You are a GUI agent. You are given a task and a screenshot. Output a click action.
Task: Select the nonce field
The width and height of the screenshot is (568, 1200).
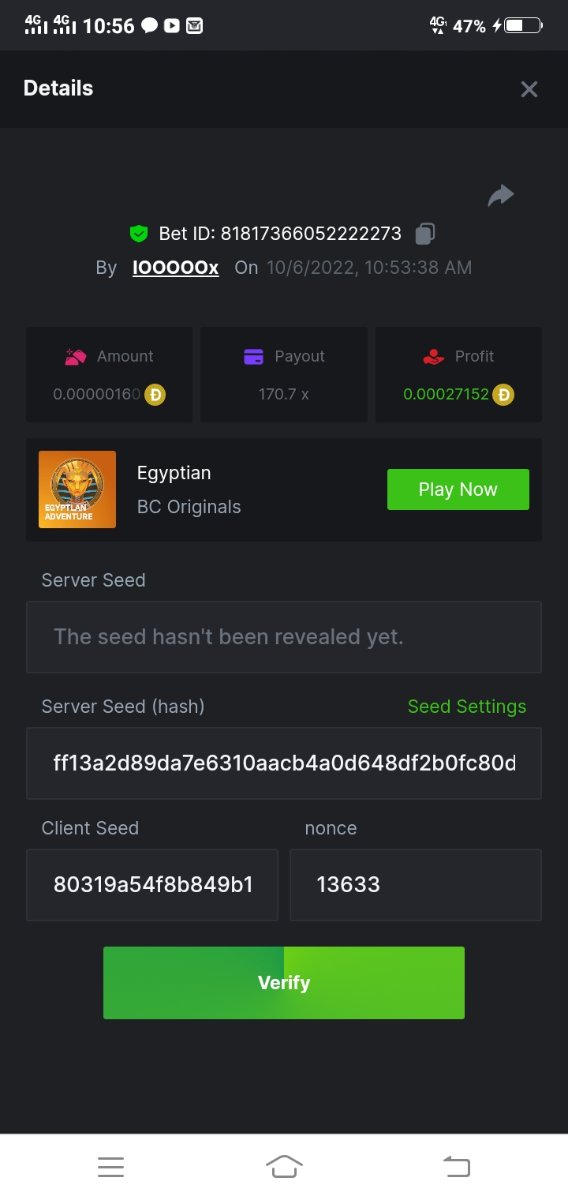point(416,885)
